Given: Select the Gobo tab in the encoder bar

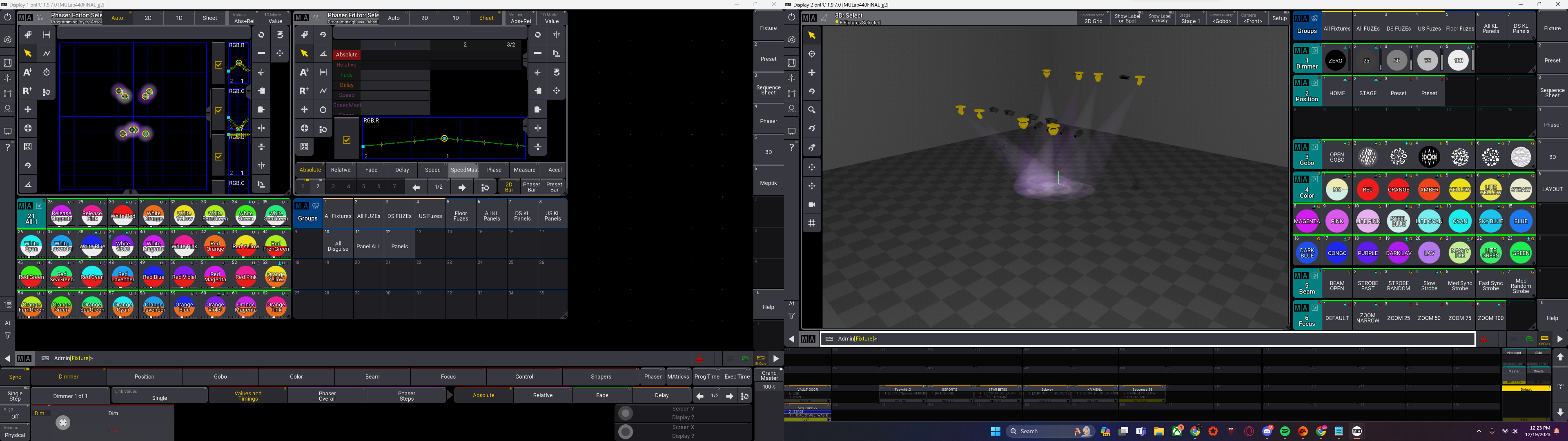Looking at the screenshot, I should point(220,376).
